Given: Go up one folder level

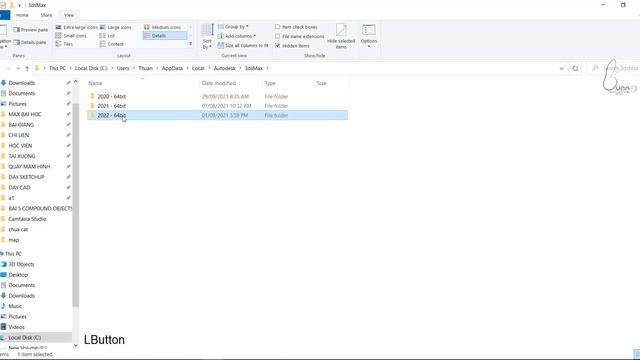Looking at the screenshot, I should point(27,68).
